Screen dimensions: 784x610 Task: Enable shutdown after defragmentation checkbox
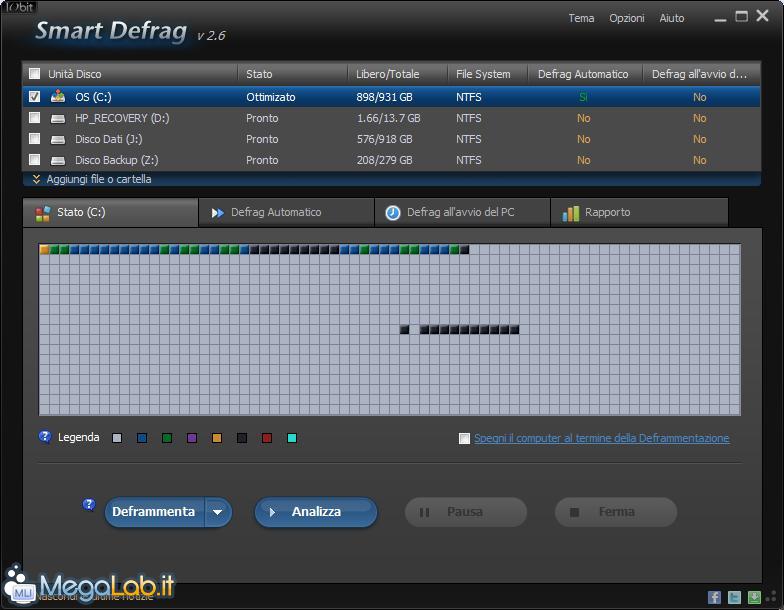click(x=464, y=438)
